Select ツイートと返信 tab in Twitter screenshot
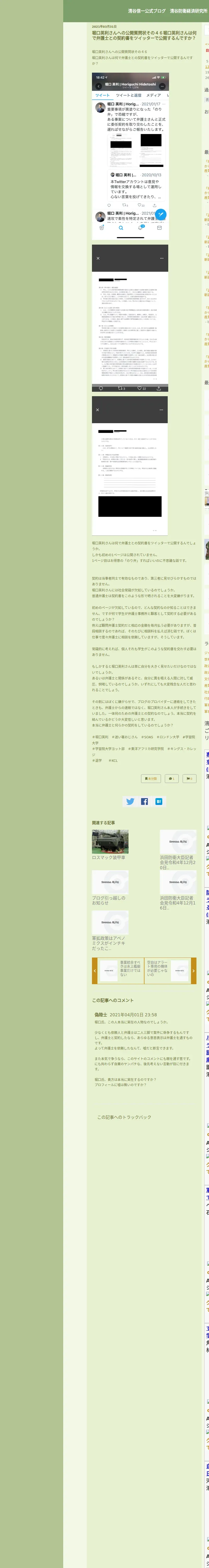This screenshot has width=209, height=1568. [129, 96]
